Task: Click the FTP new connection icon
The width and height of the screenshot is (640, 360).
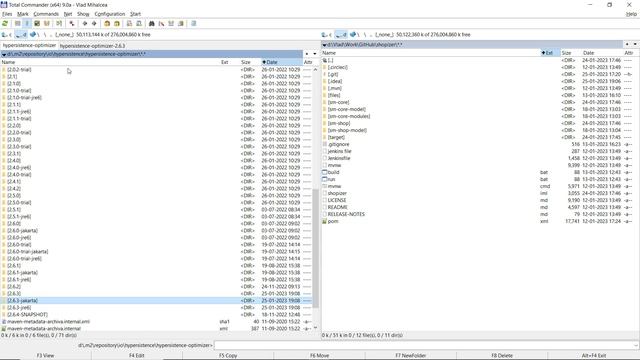Action: click(139, 24)
